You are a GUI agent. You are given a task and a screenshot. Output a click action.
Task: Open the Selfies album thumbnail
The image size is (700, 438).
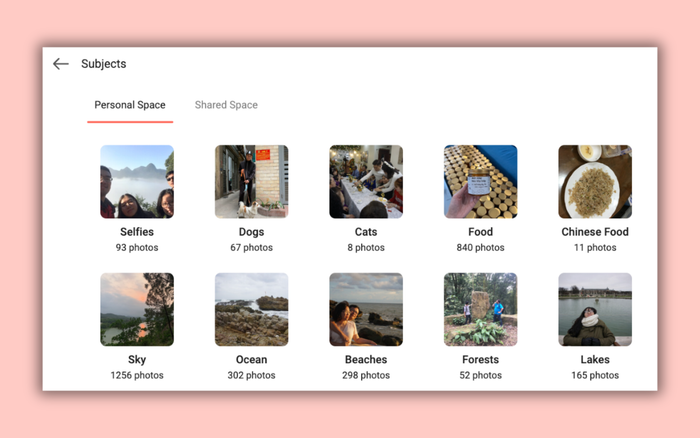pyautogui.click(x=137, y=182)
